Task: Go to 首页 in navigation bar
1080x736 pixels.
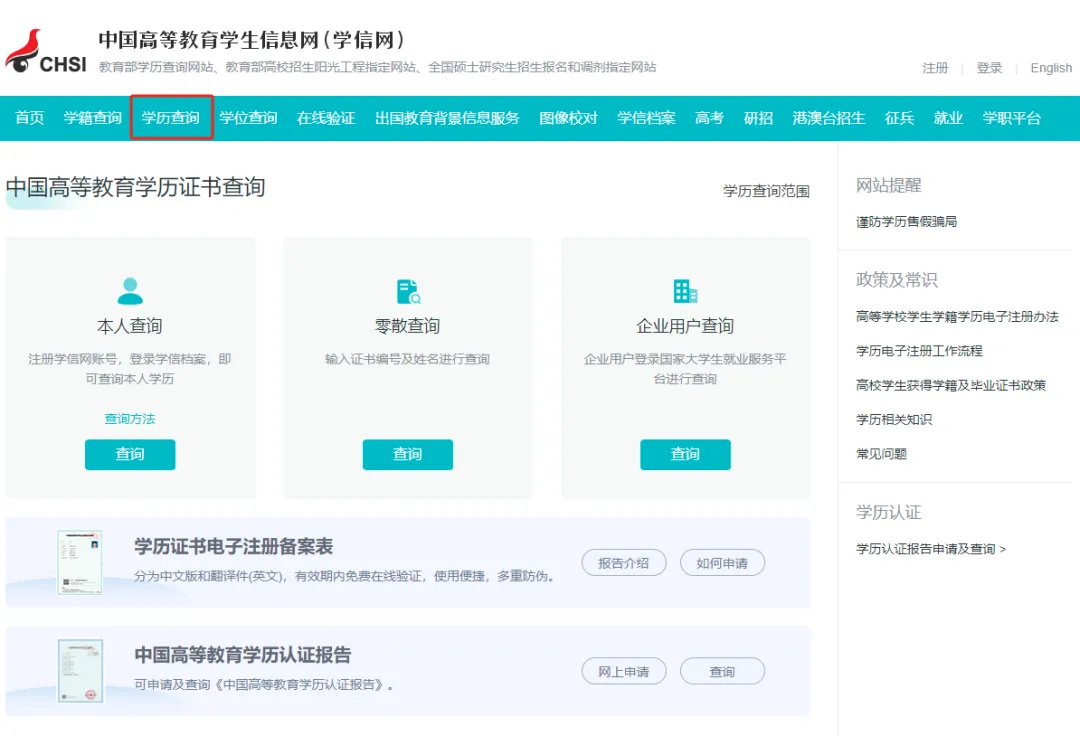Action: (x=30, y=118)
